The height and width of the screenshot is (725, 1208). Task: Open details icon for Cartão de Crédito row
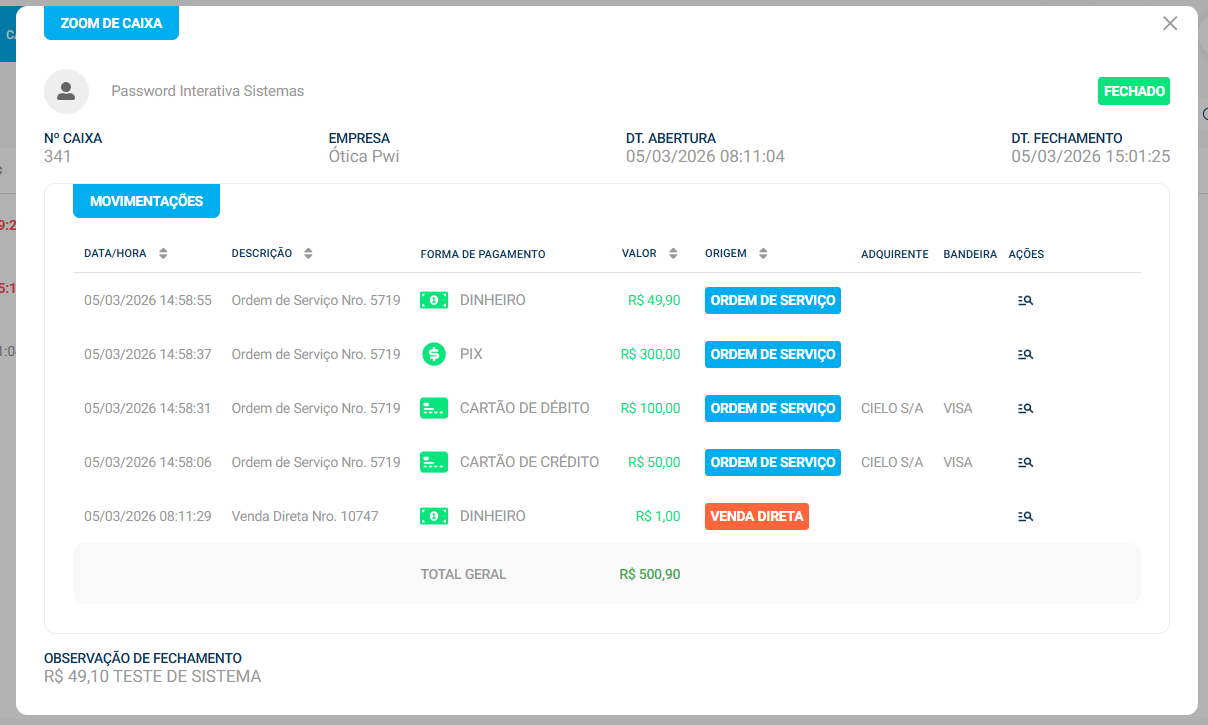[1025, 462]
